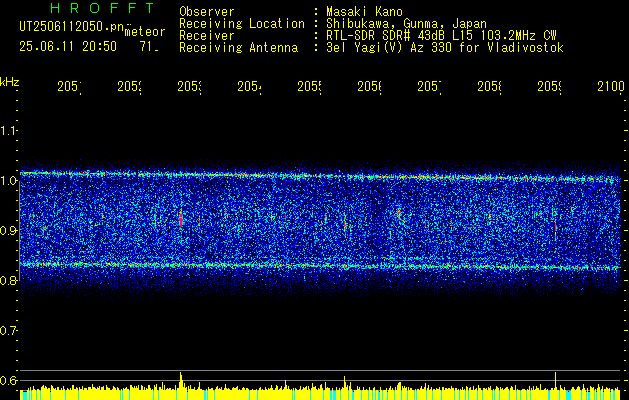The image size is (629, 400).
Task: Click the 1.1 kHz frequency label
Action: pyautogui.click(x=8, y=130)
